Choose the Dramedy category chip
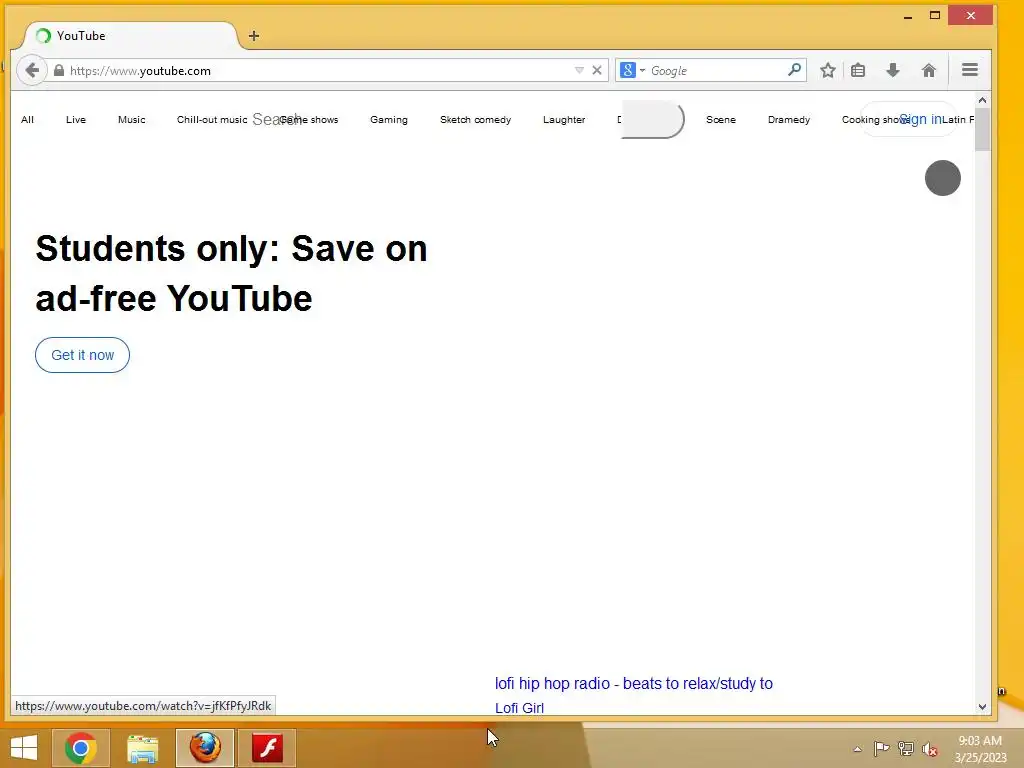The image size is (1024, 768). (x=789, y=120)
